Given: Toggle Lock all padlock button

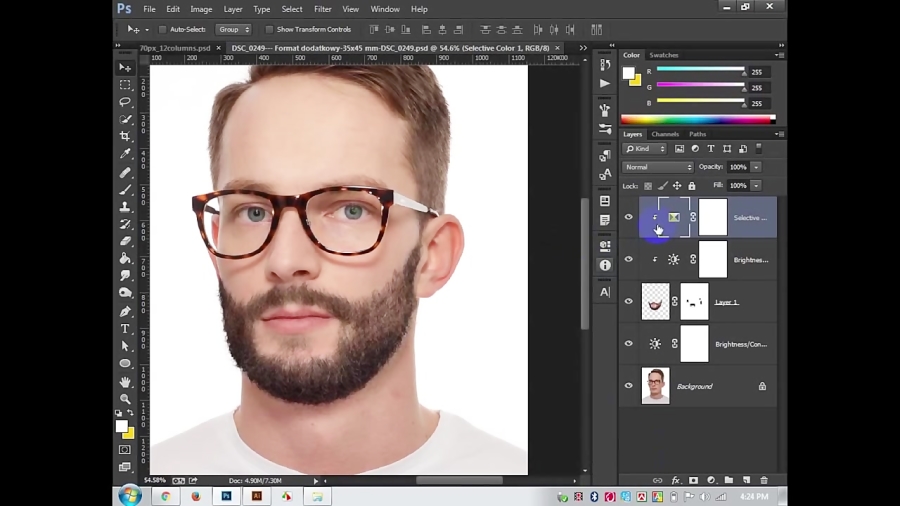Looking at the screenshot, I should tap(692, 186).
